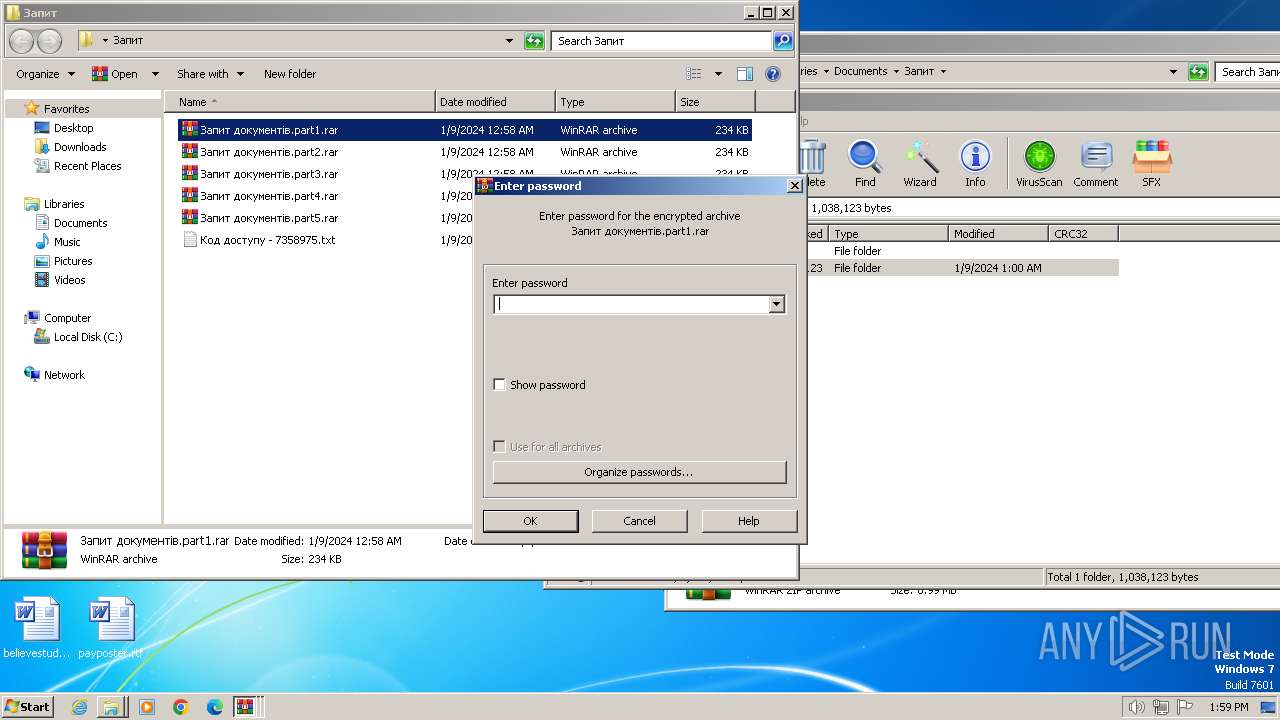Open the Start menu
The image size is (1280, 720).
pyautogui.click(x=28, y=707)
